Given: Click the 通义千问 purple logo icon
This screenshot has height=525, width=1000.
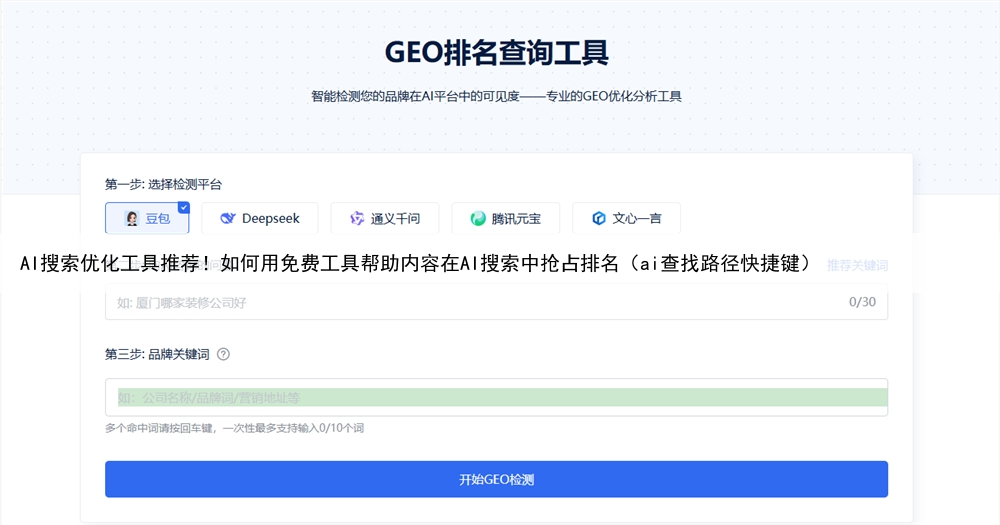Looking at the screenshot, I should coord(357,218).
